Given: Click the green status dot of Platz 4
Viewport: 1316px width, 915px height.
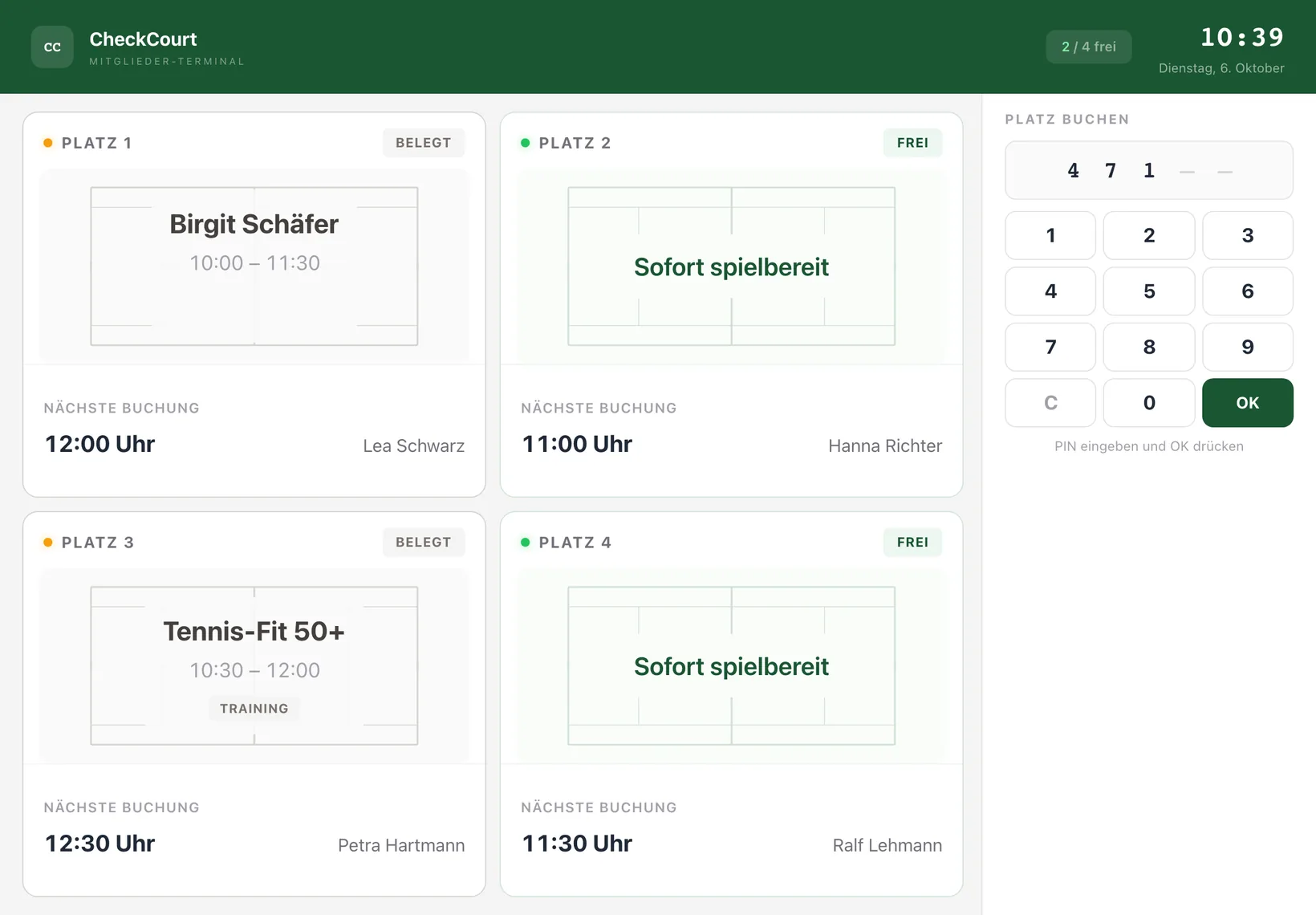Looking at the screenshot, I should pos(526,543).
